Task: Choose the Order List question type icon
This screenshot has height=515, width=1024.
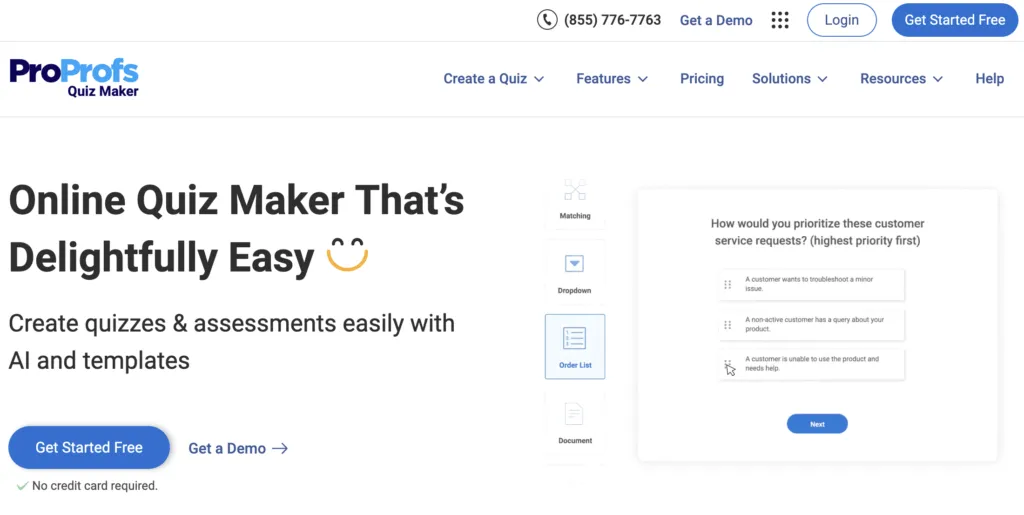Action: pyautogui.click(x=575, y=338)
